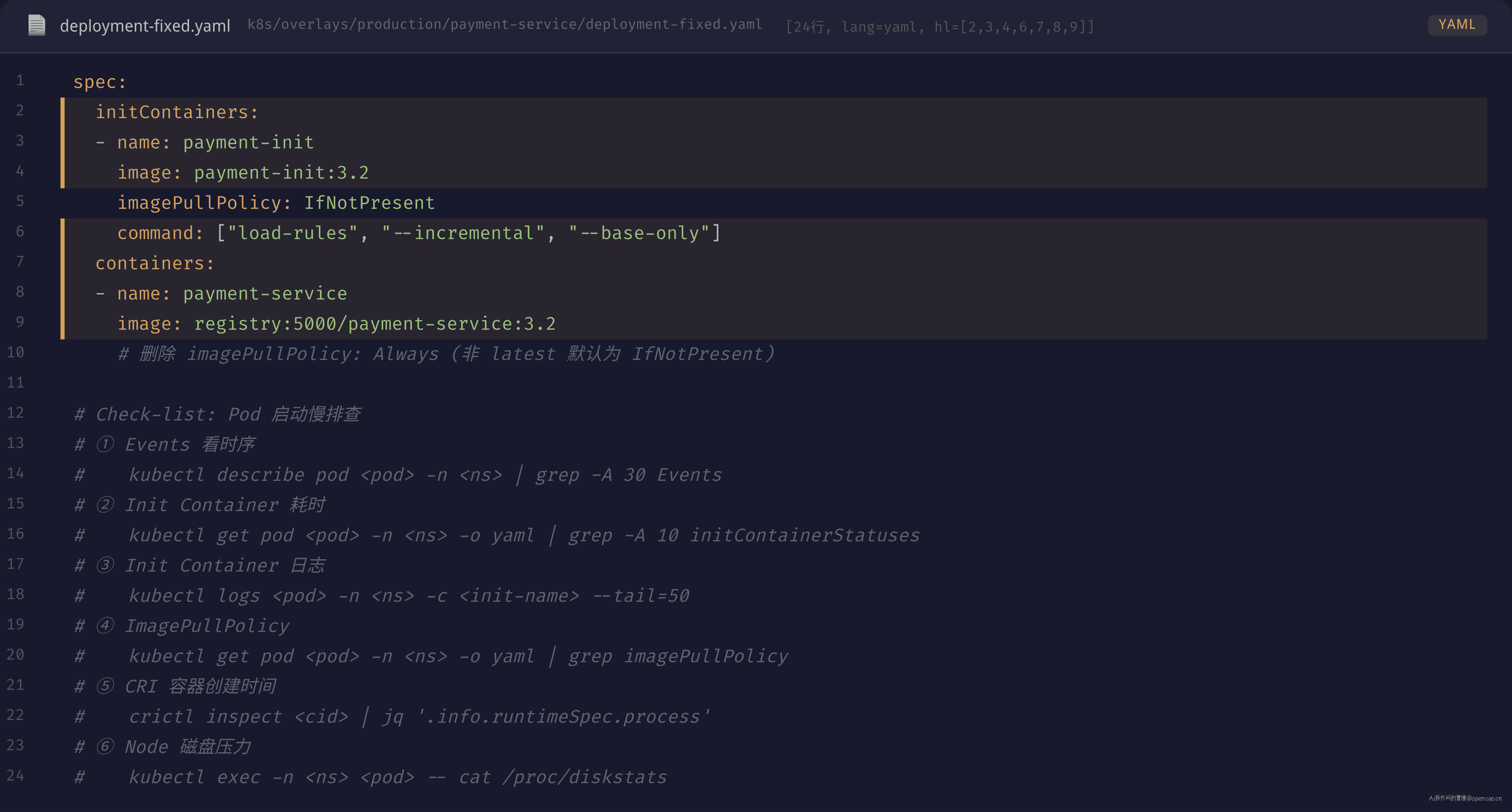This screenshot has height=812, width=1512.
Task: Click the kubectl describe pod comment line
Action: click(x=398, y=475)
